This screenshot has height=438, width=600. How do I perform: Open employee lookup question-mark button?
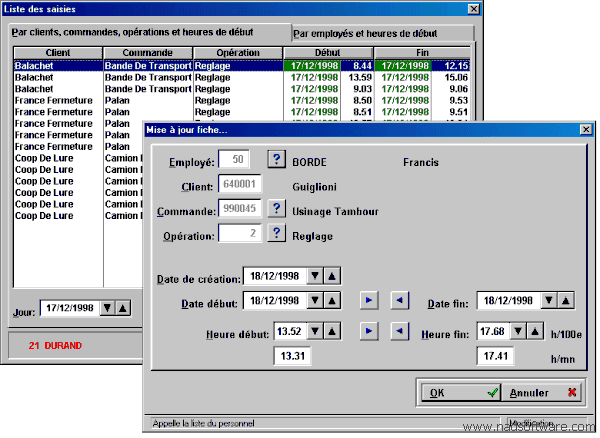[x=277, y=159]
